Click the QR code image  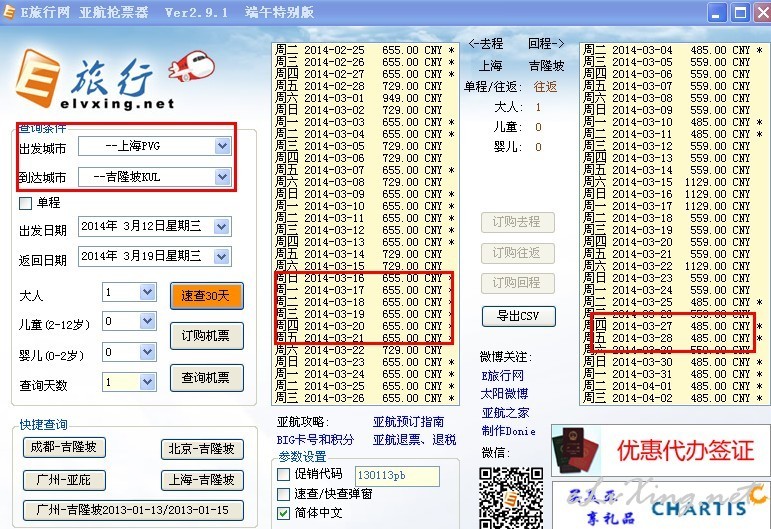[x=511, y=498]
